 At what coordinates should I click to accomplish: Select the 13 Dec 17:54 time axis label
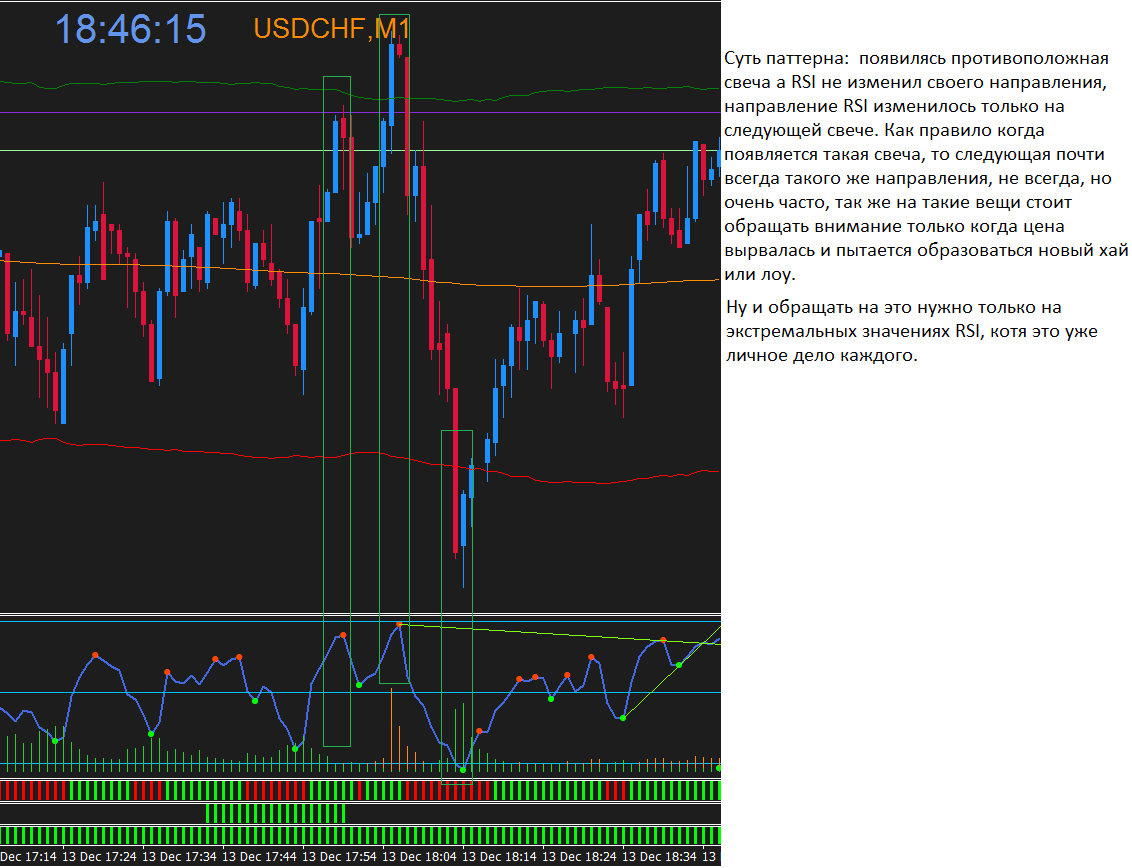(339, 856)
